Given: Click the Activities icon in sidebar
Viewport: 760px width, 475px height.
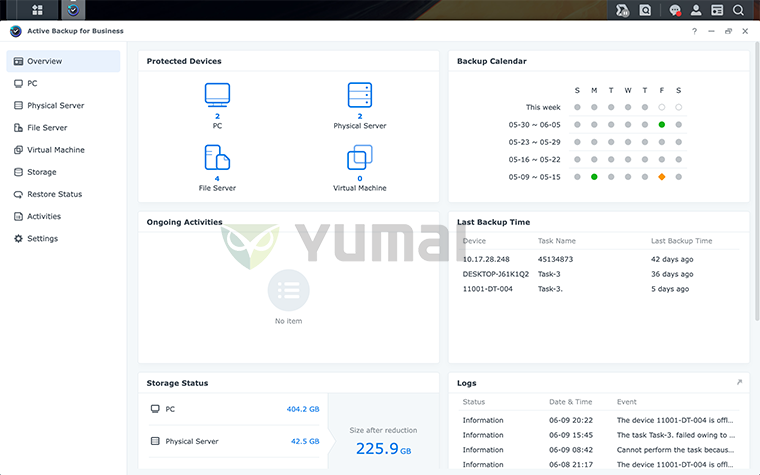Looking at the screenshot, I should click(18, 216).
